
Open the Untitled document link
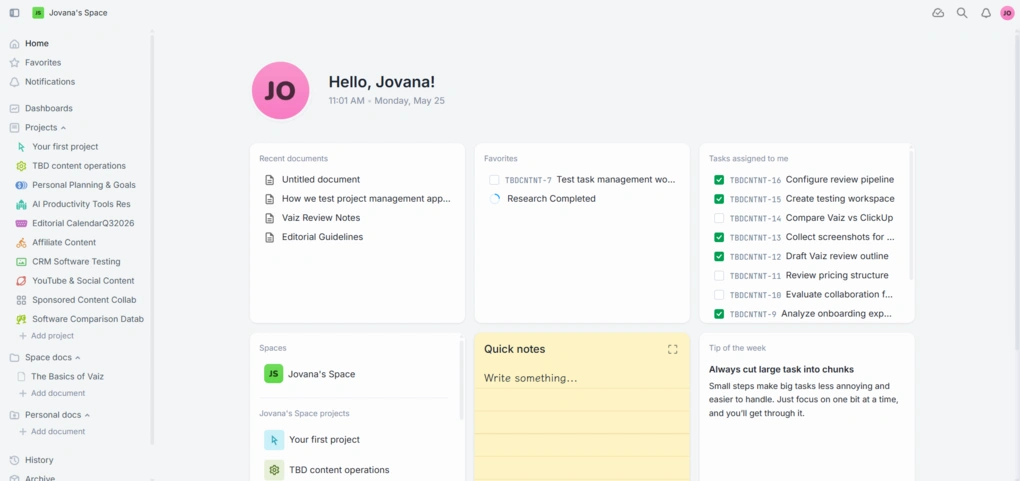(321, 180)
